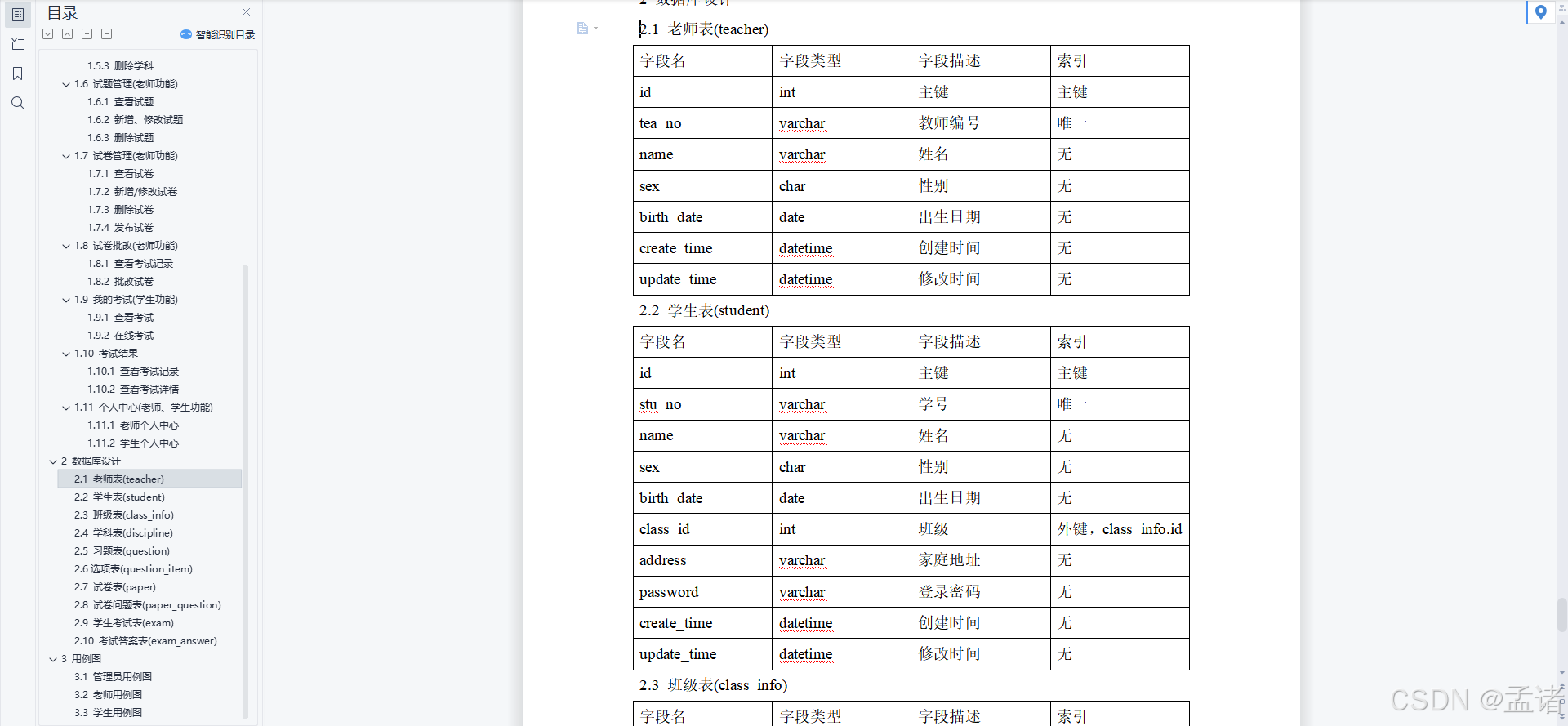Screen dimensions: 1568x726
Task: Go to 1.7.1 查看试卷 heading
Action: pyautogui.click(x=120, y=174)
